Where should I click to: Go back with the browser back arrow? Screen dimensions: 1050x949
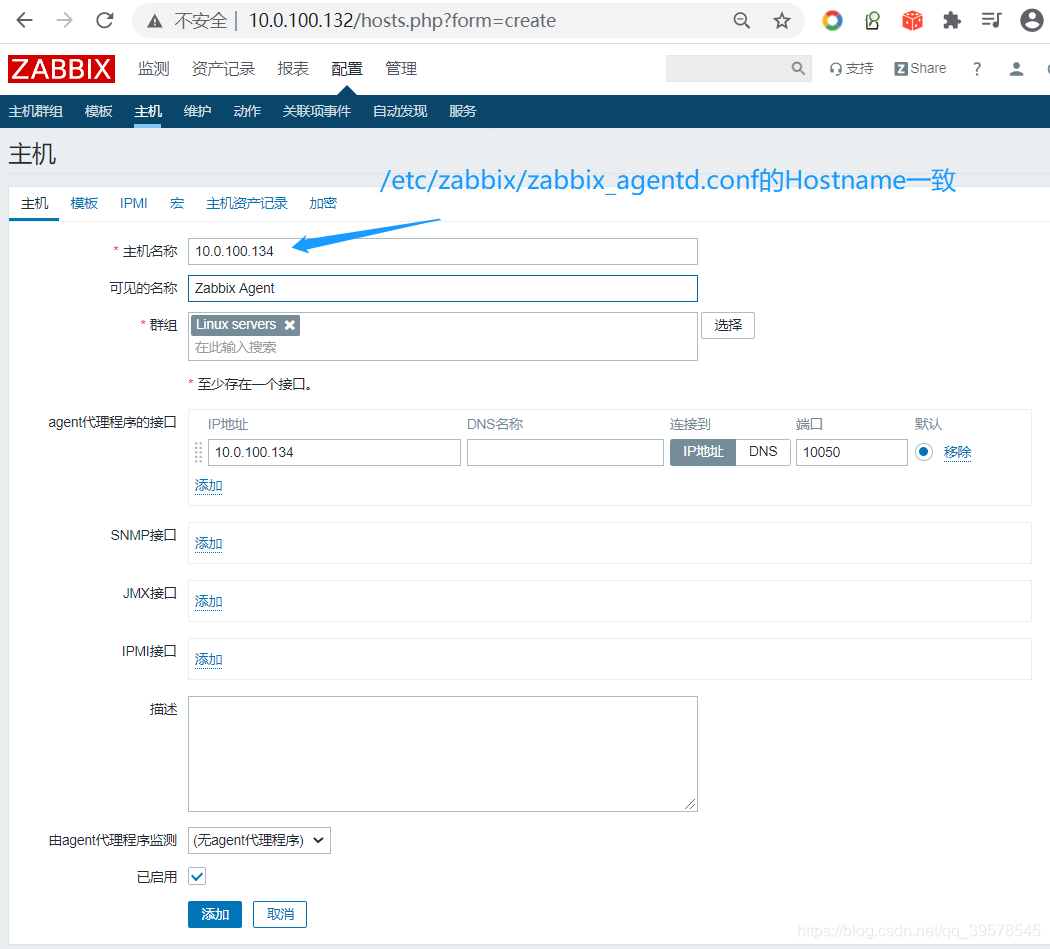(x=24, y=21)
